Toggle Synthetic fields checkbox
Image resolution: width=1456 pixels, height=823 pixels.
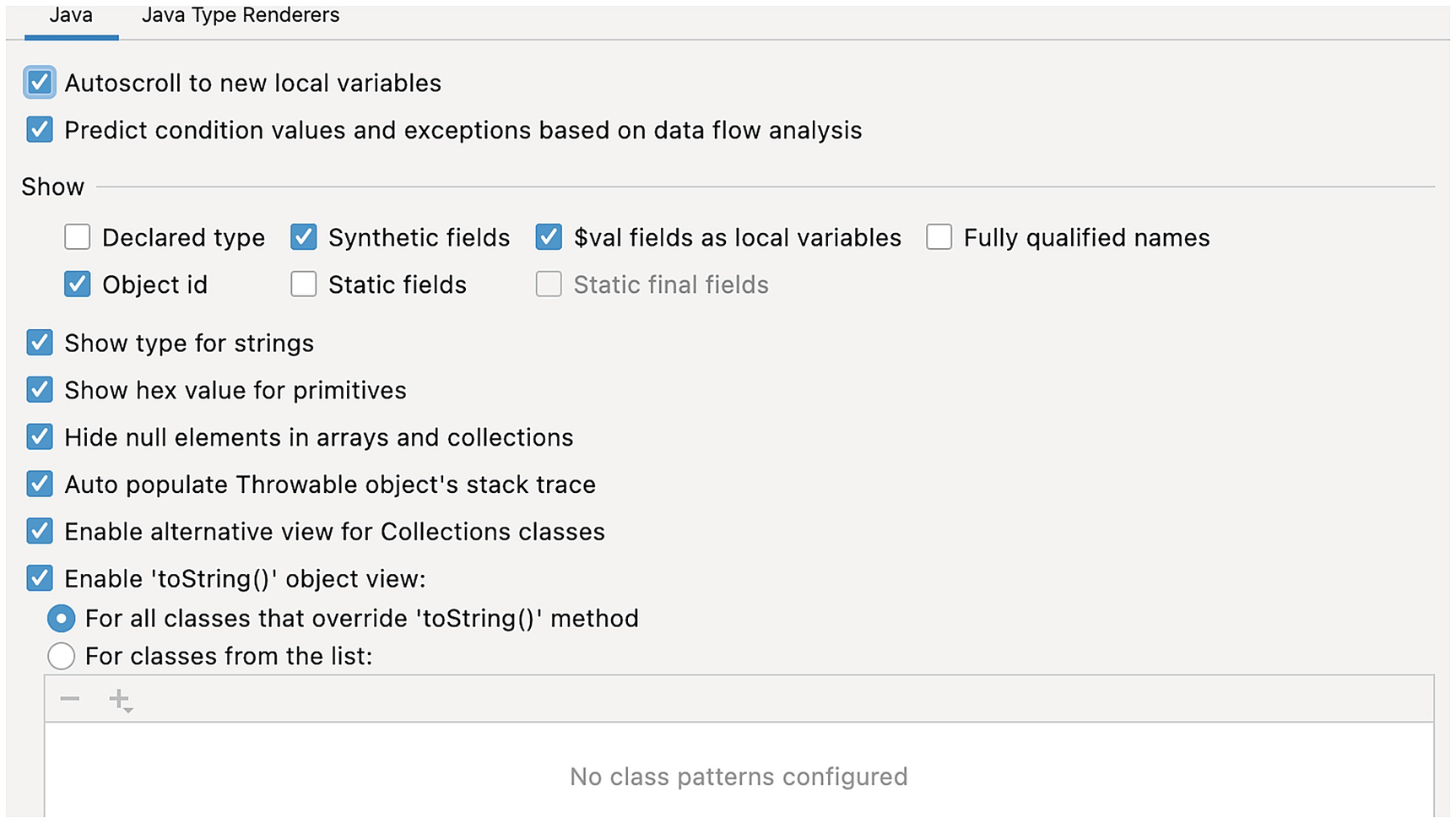point(304,237)
